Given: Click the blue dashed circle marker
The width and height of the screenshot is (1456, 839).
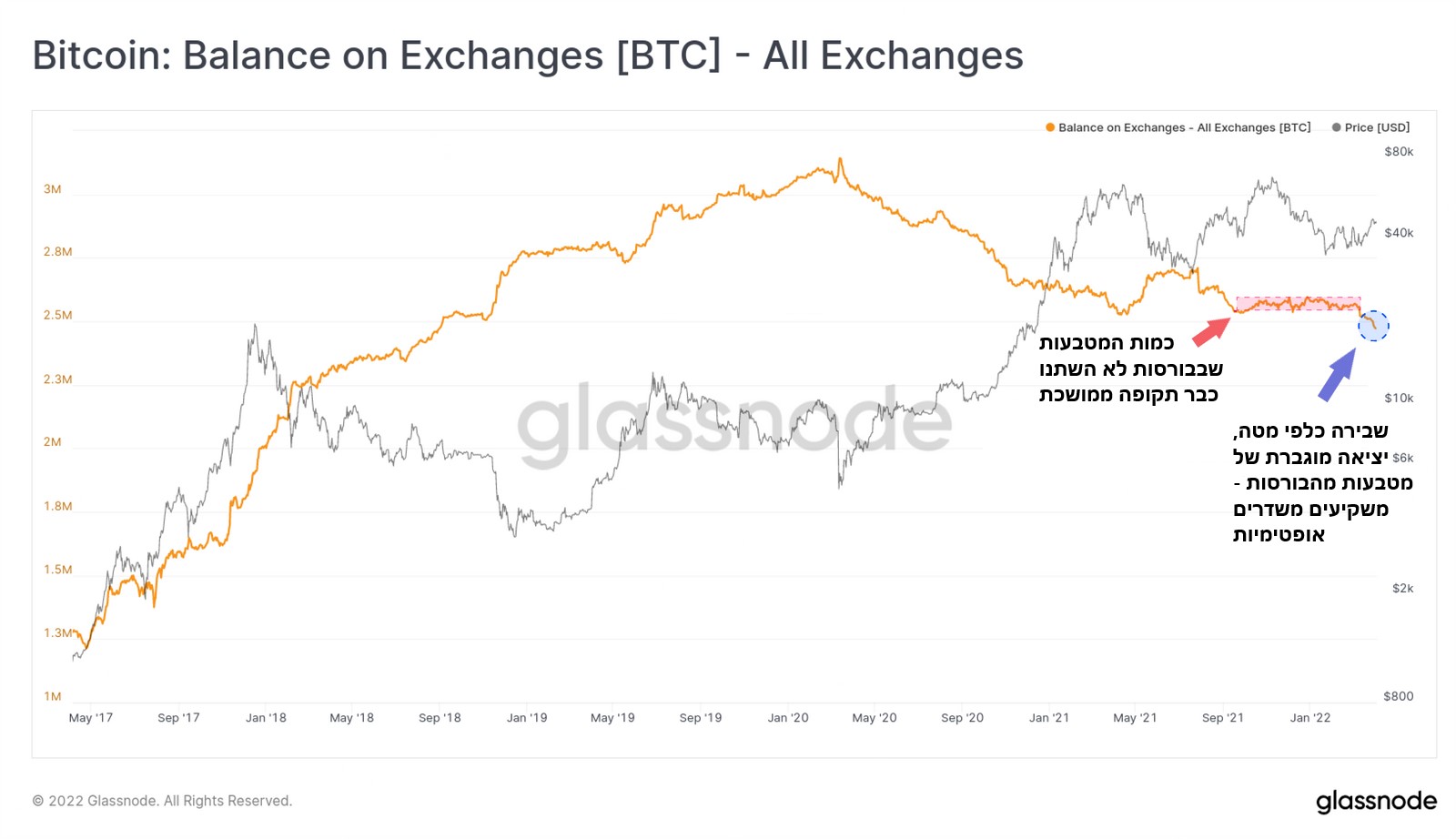Looking at the screenshot, I should [x=1373, y=326].
